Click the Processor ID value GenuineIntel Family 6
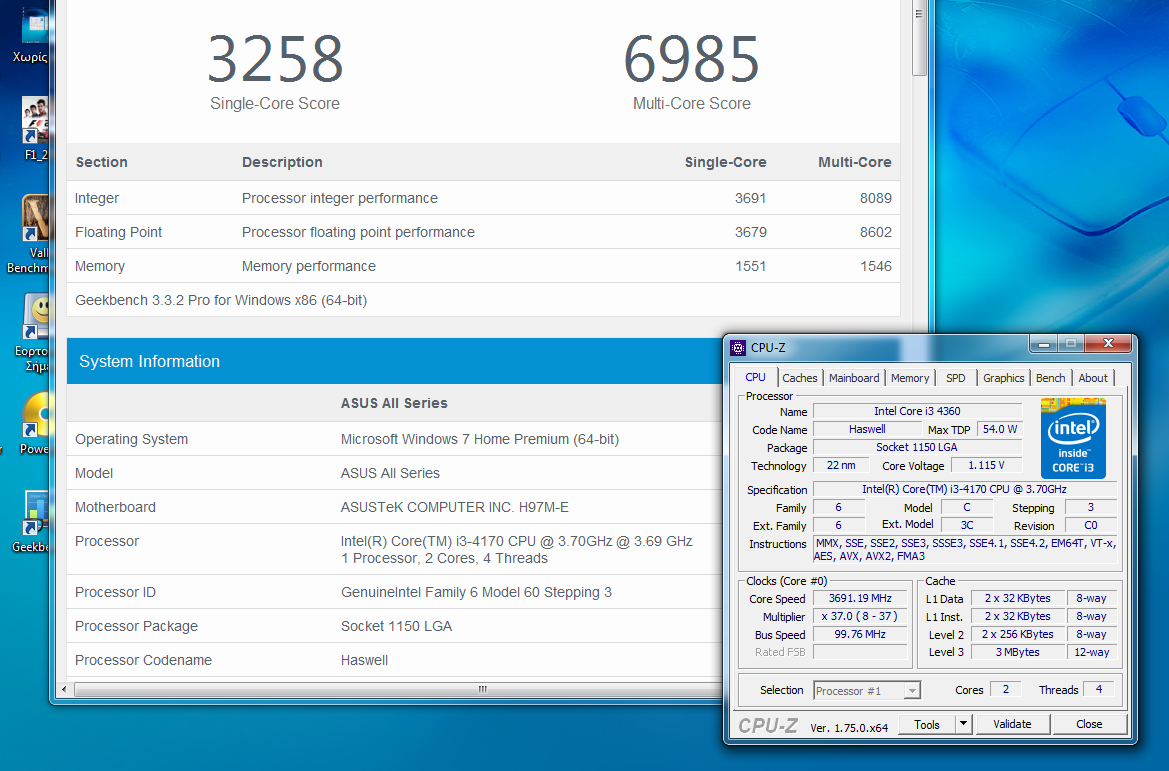This screenshot has width=1169, height=771. 476,592
